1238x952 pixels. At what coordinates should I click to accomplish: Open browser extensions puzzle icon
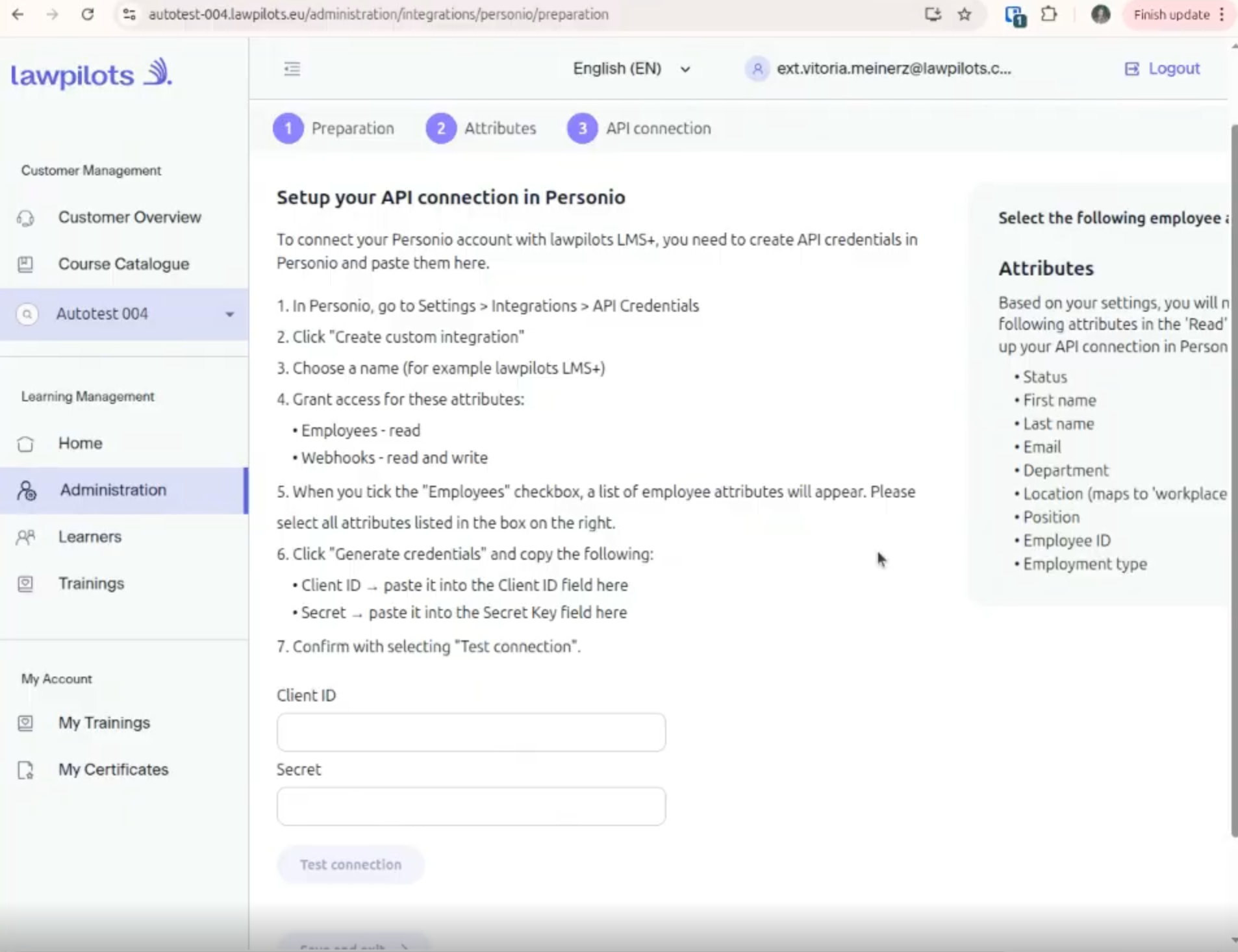[x=1049, y=14]
